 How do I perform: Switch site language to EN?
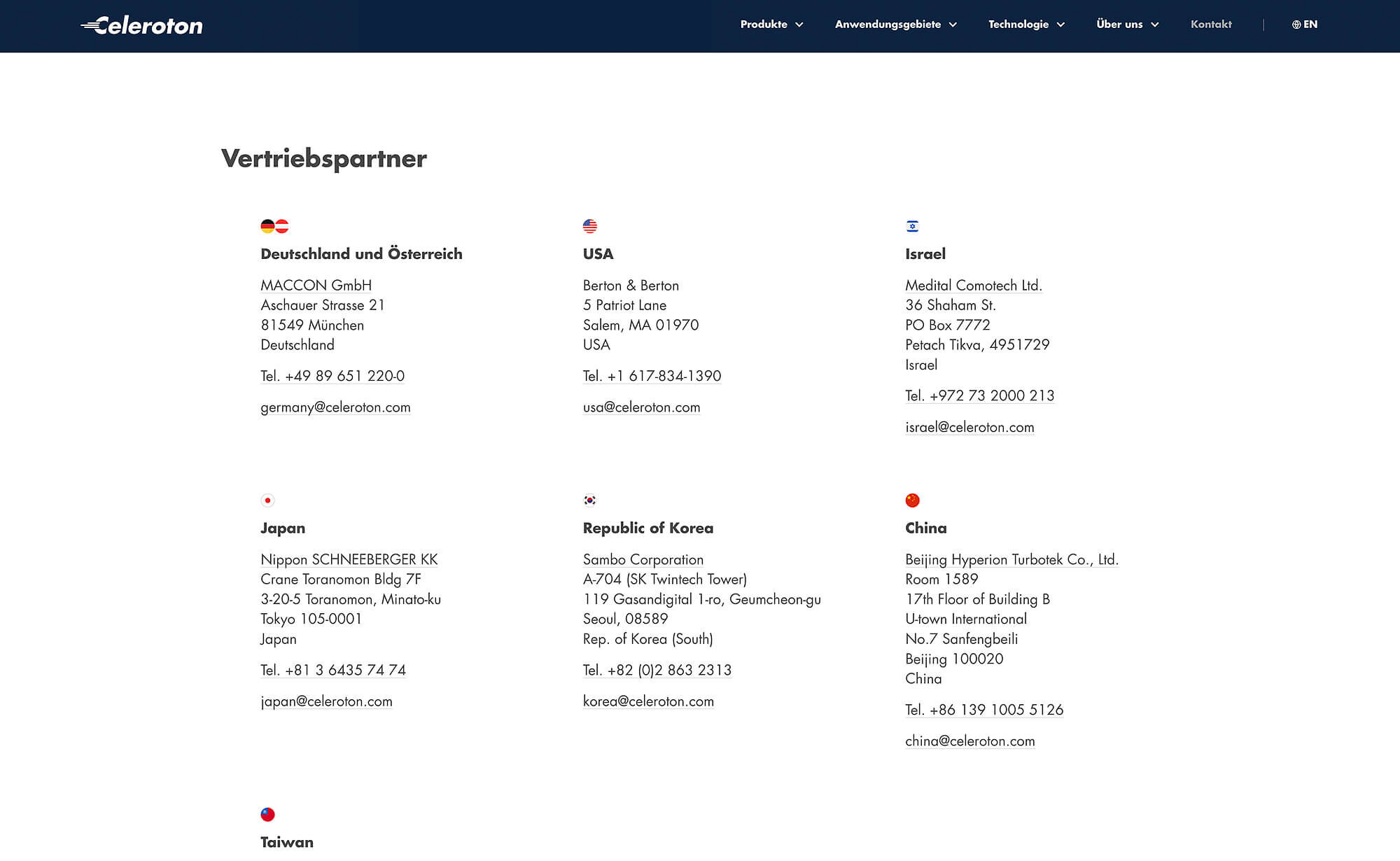1310,24
